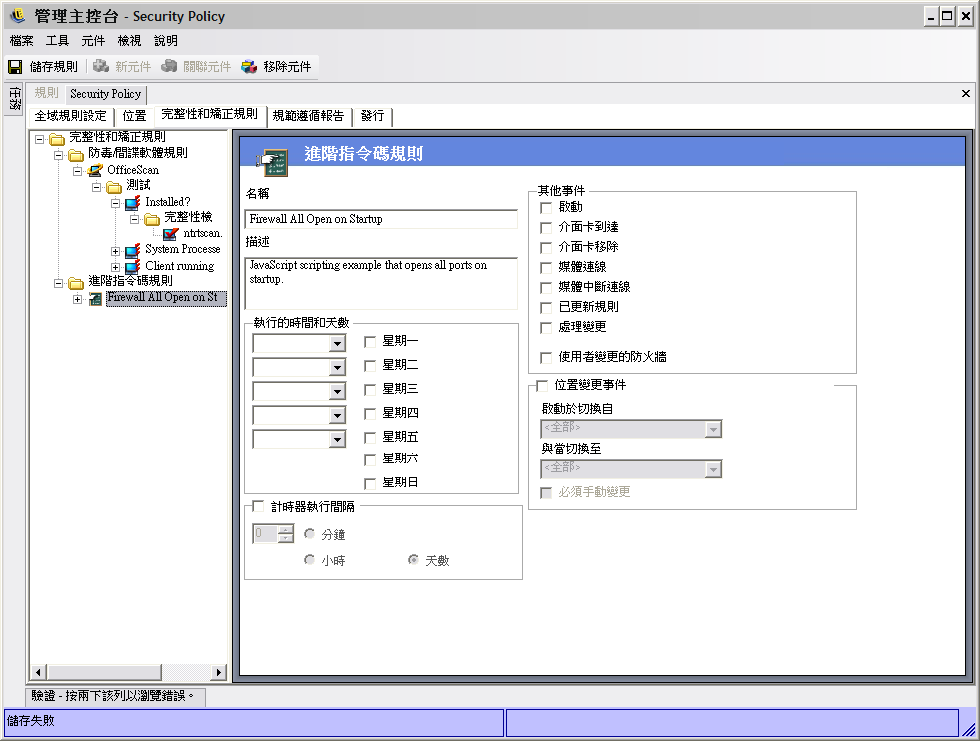The width and height of the screenshot is (980, 741).
Task: Close the Security Policy panel with the X
Action: [x=966, y=93]
